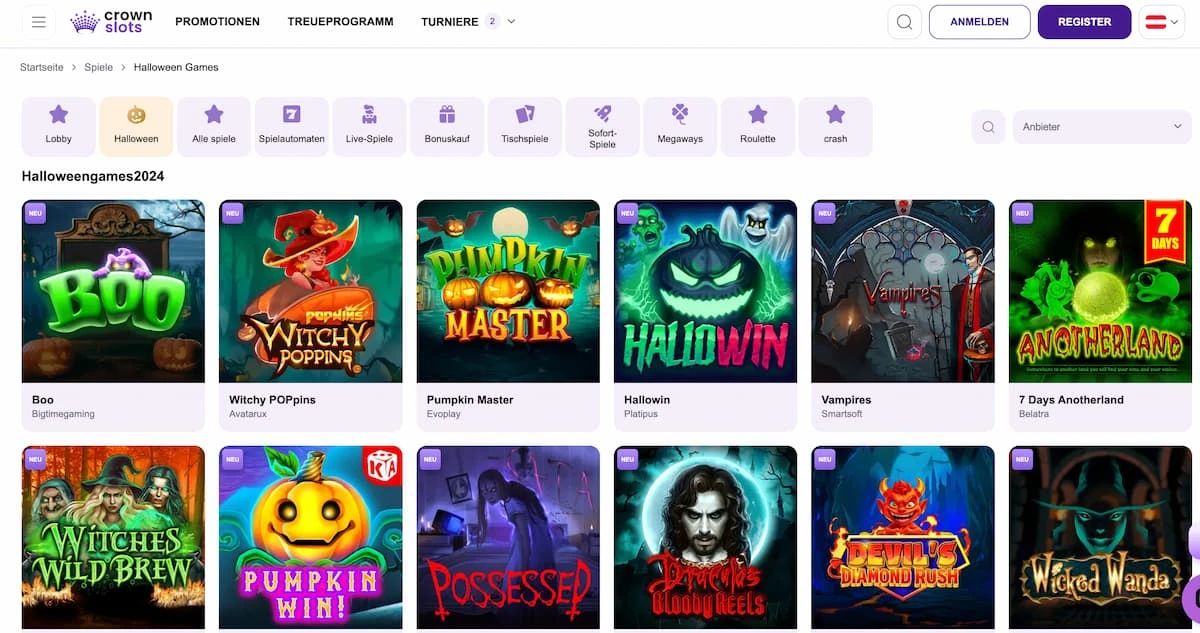The image size is (1200, 633).
Task: Click the NEU badge on Hallowin
Action: [x=628, y=213]
